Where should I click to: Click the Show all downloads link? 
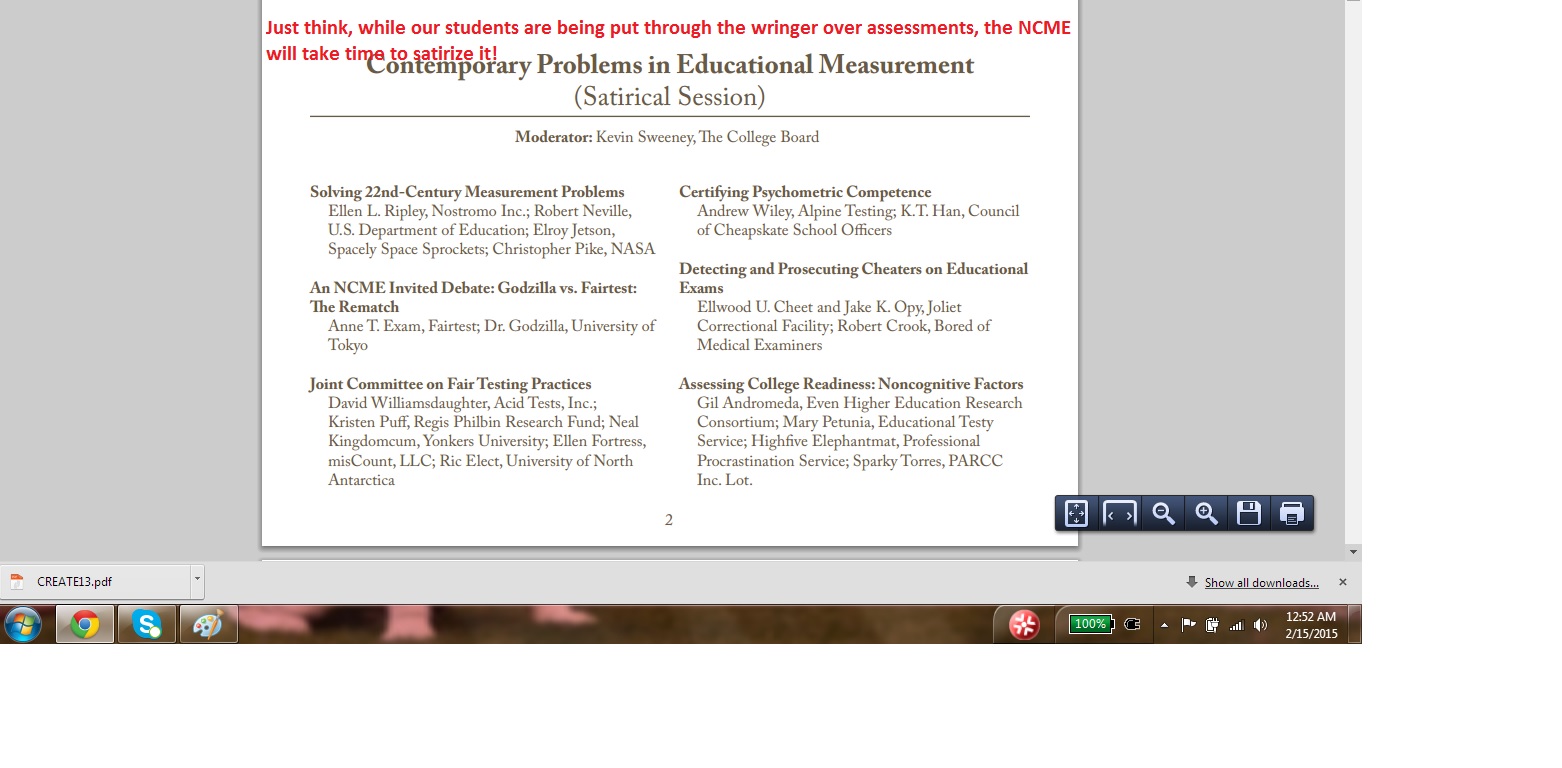(x=1261, y=583)
